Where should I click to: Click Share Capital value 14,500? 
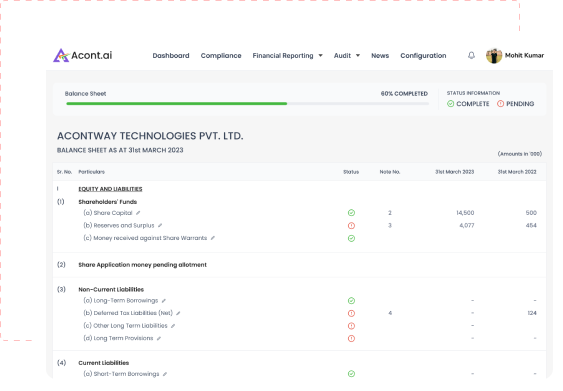(x=465, y=213)
